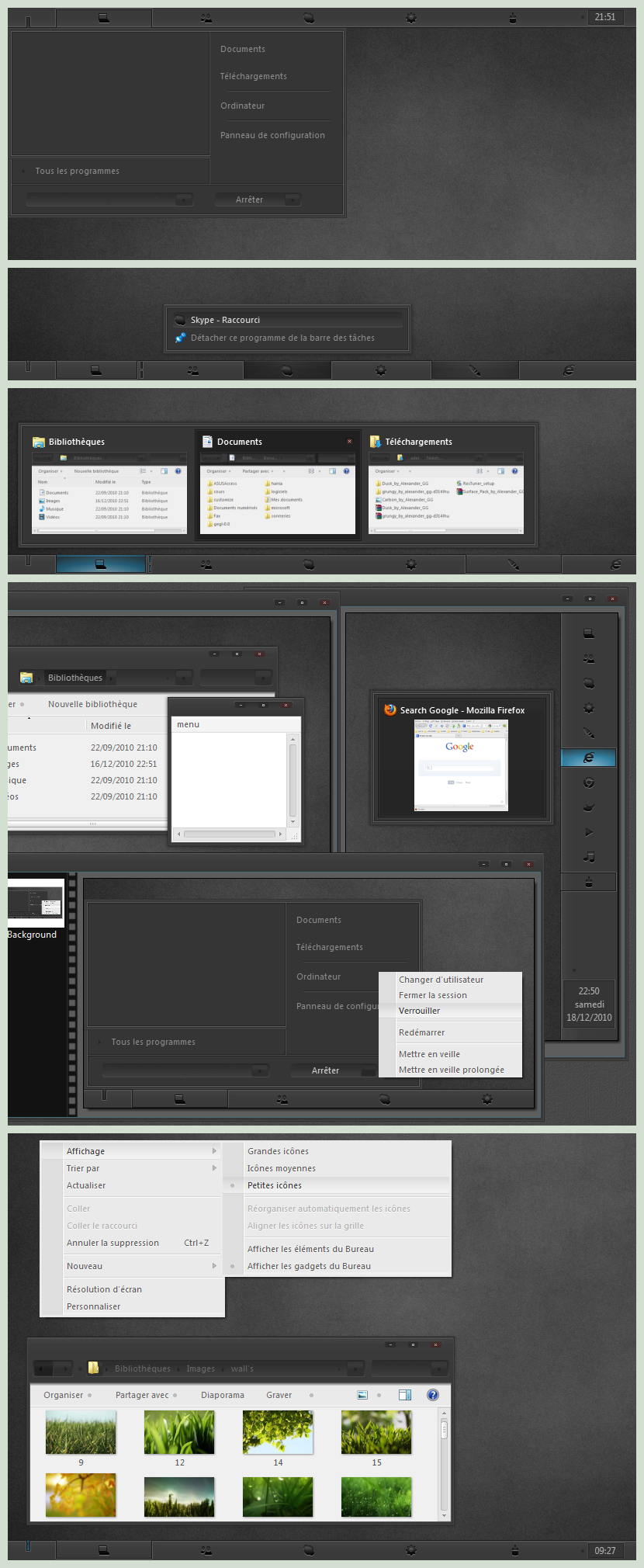Open Panneau de configuration in the first start menu
Image resolution: width=644 pixels, height=1568 pixels.
tap(272, 135)
